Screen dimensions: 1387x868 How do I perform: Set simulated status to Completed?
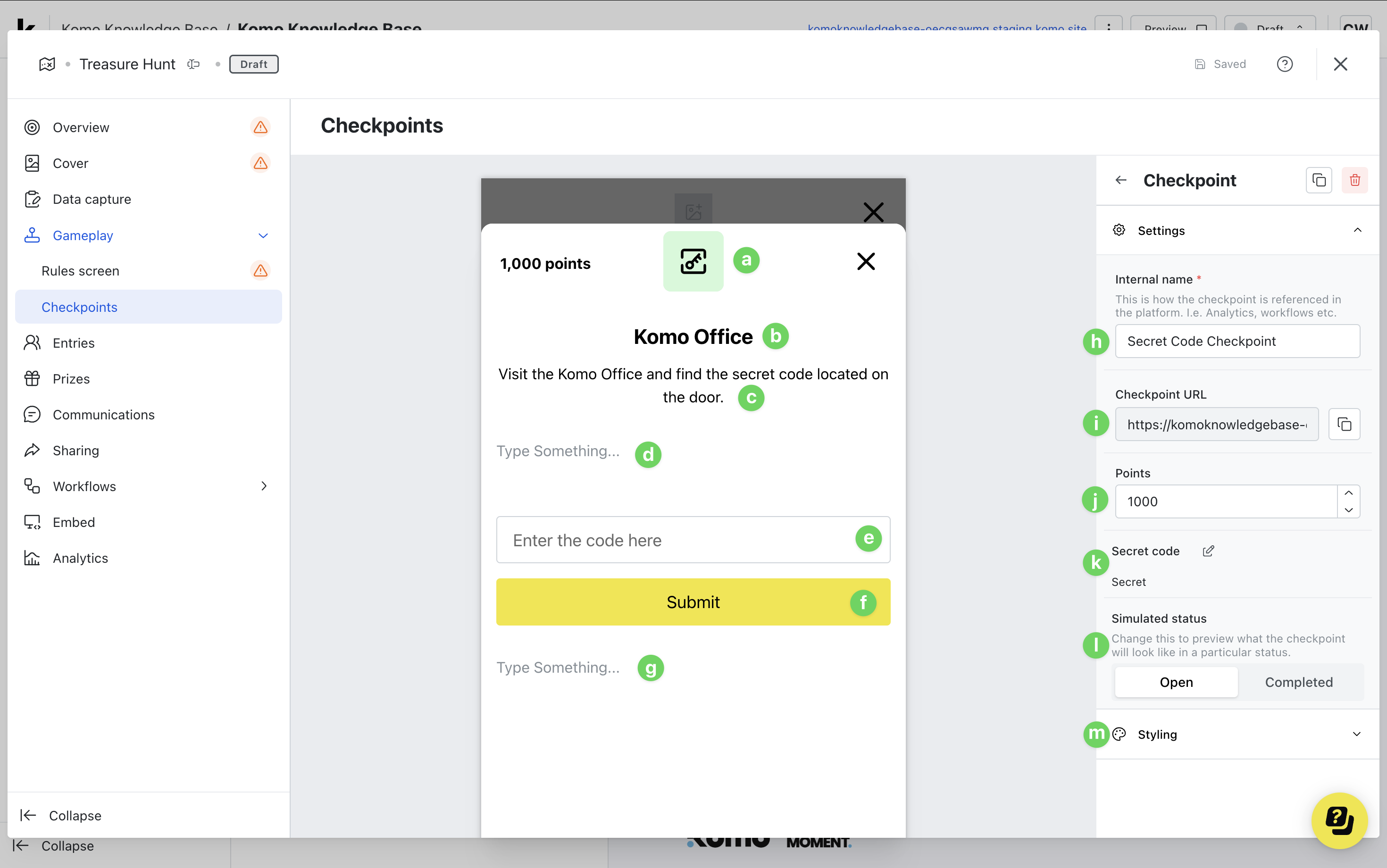(x=1299, y=682)
